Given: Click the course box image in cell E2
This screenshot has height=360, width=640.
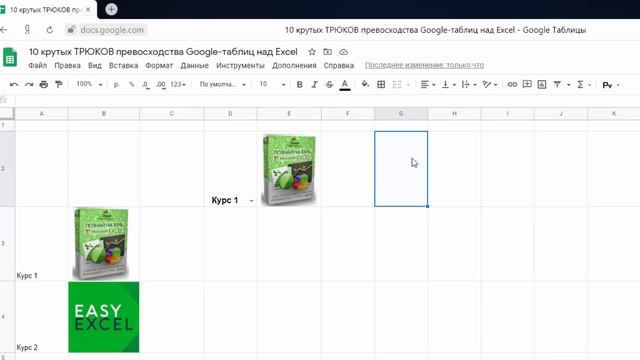Looking at the screenshot, I should [x=289, y=170].
